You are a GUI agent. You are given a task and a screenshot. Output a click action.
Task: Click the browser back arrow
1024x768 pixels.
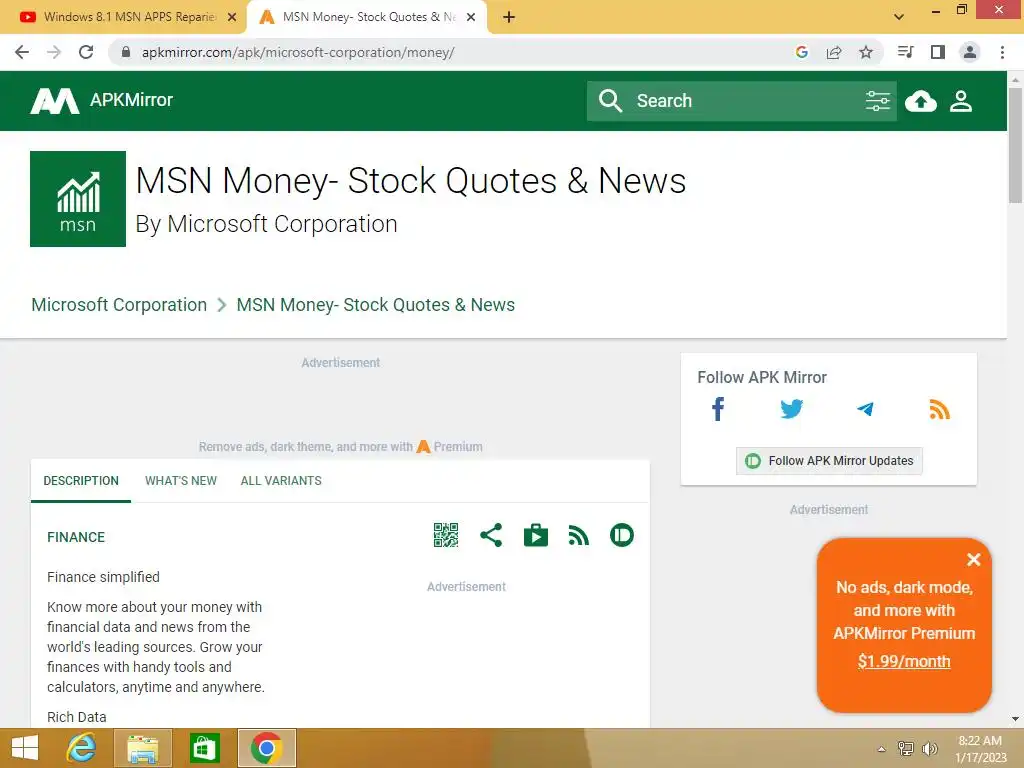[x=22, y=52]
